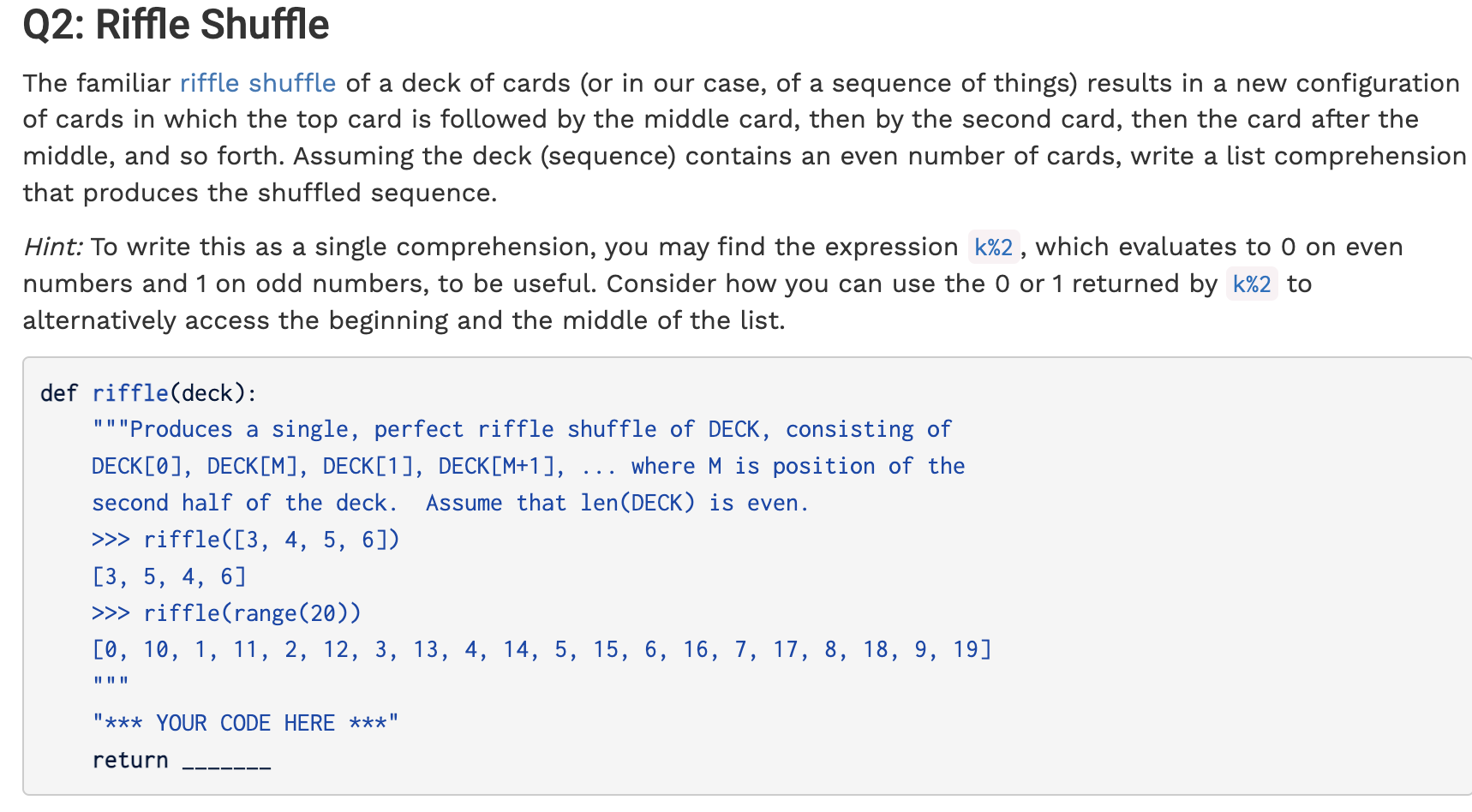Click the riffle([3, 4, 5, 6]) doctest call
This screenshot has height=812, width=1472.
click(271, 540)
